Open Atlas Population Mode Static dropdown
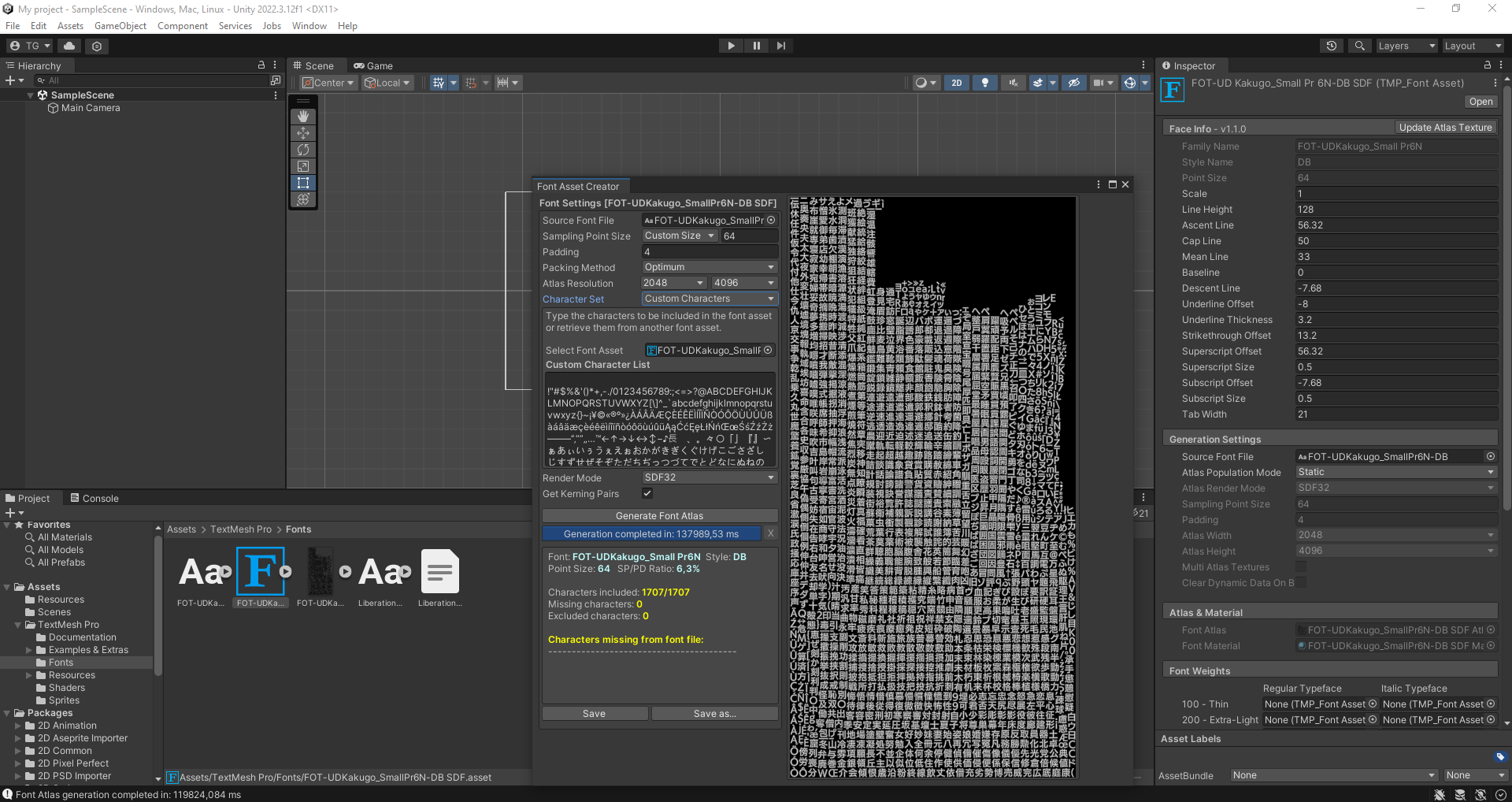The image size is (1512, 802). 1396,472
